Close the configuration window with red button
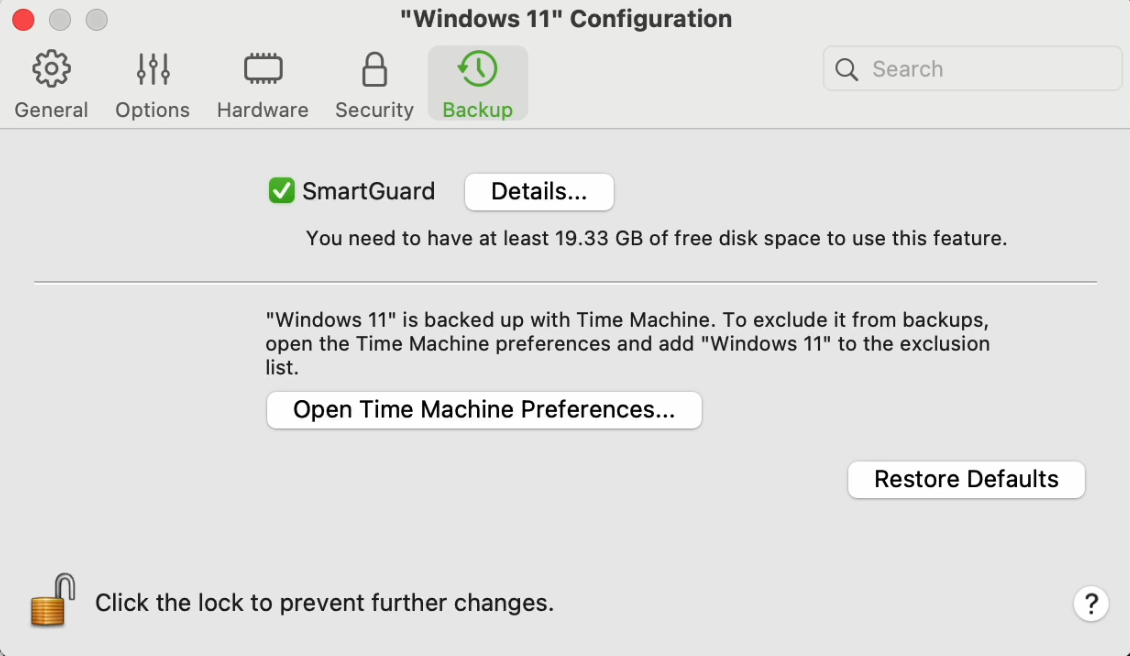Image resolution: width=1130 pixels, height=656 pixels. tap(22, 19)
